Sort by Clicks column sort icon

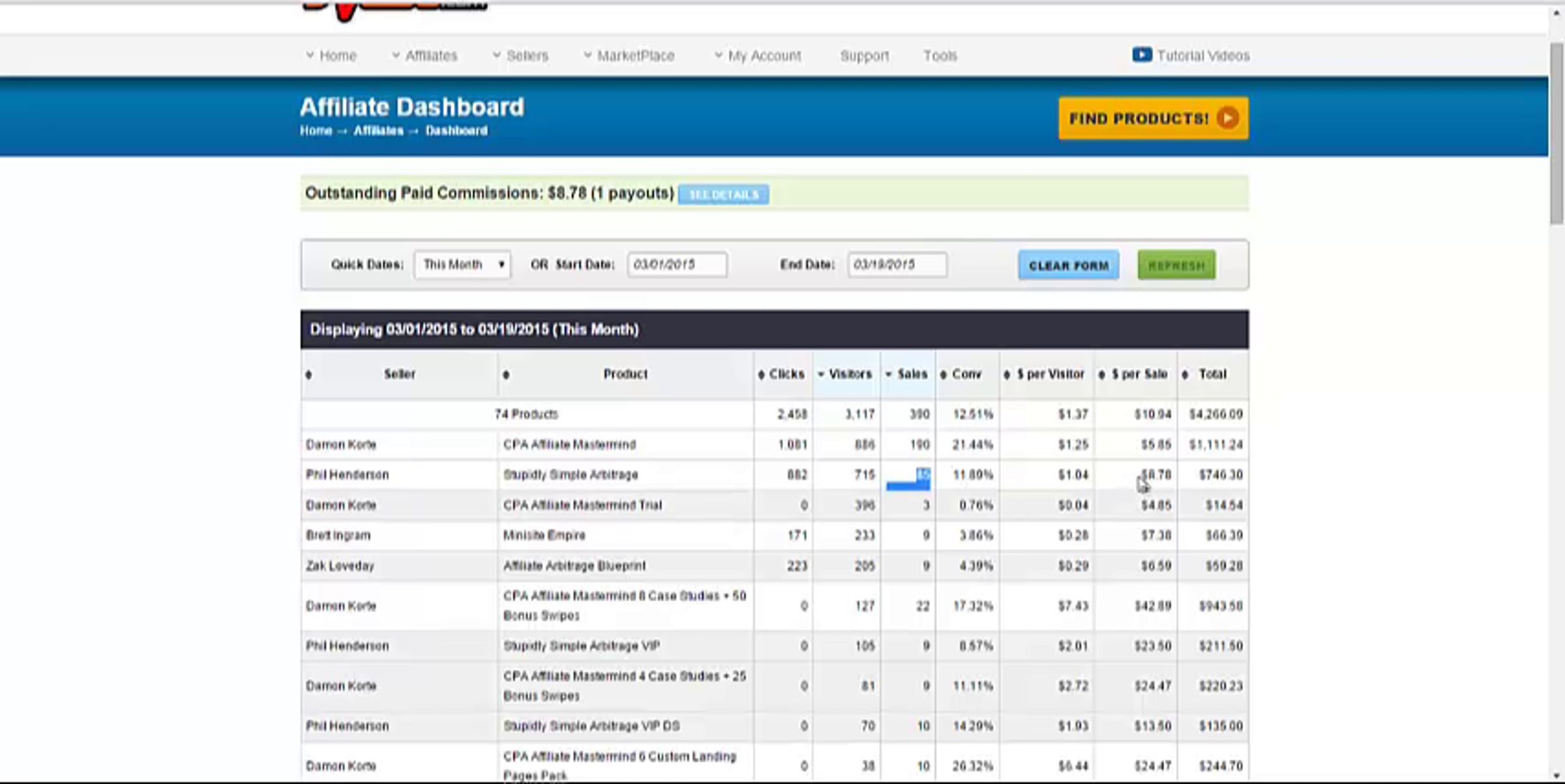pyautogui.click(x=761, y=375)
